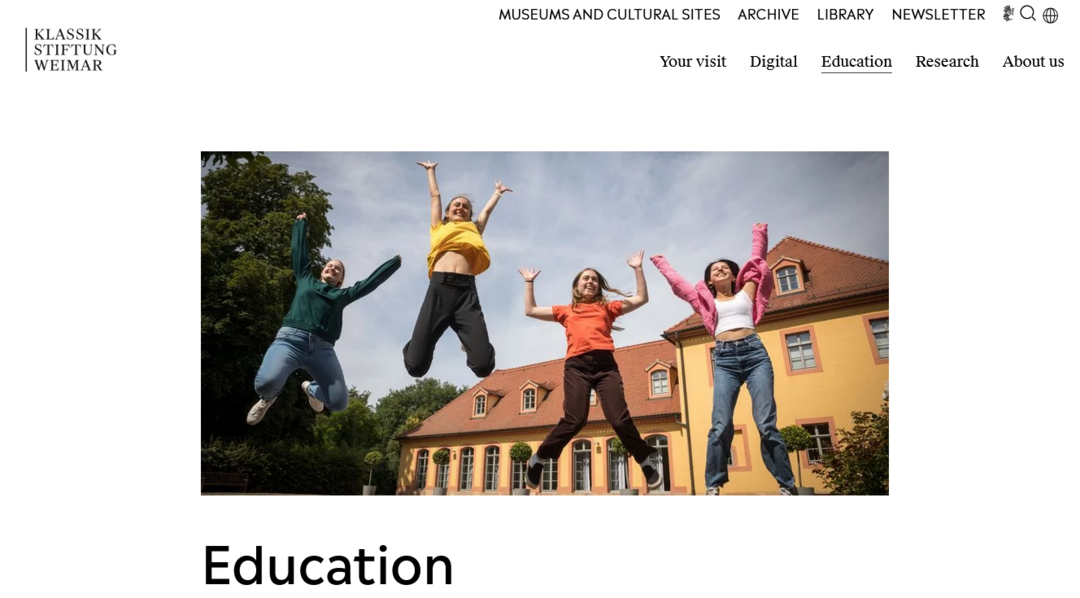
Task: Select the underlined Education menu item
Action: pos(856,61)
